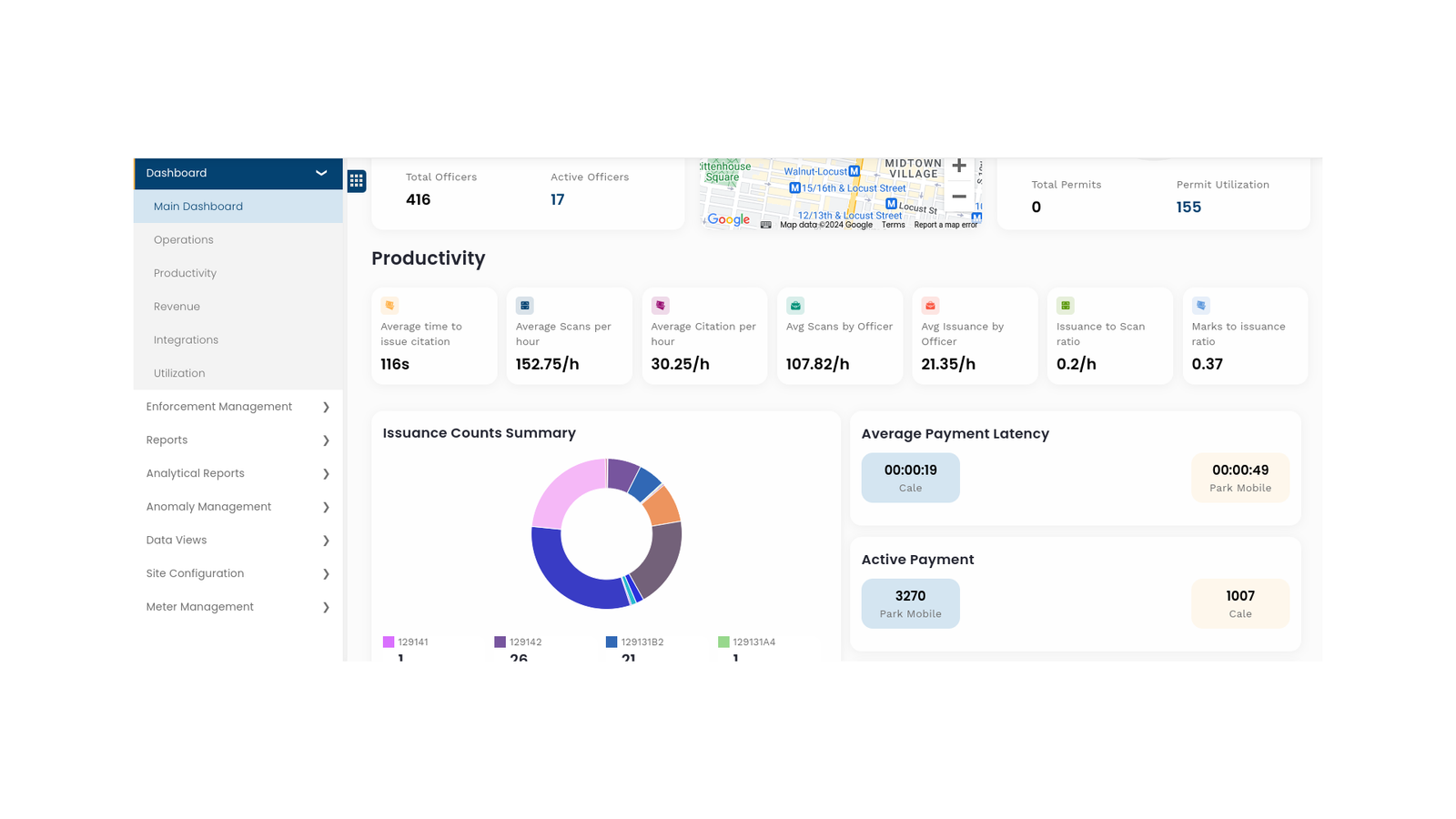Click the Average Scans per hour icon
The width and height of the screenshot is (1456, 819).
click(525, 306)
